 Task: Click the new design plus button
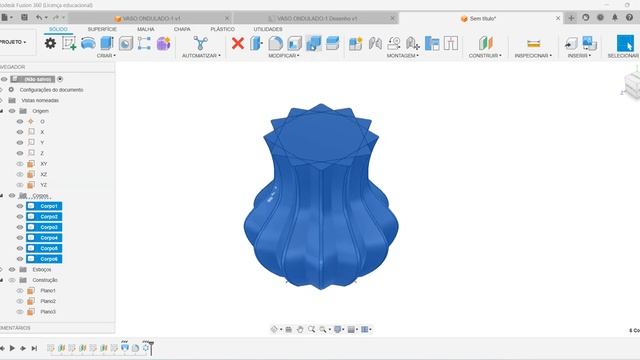click(571, 18)
